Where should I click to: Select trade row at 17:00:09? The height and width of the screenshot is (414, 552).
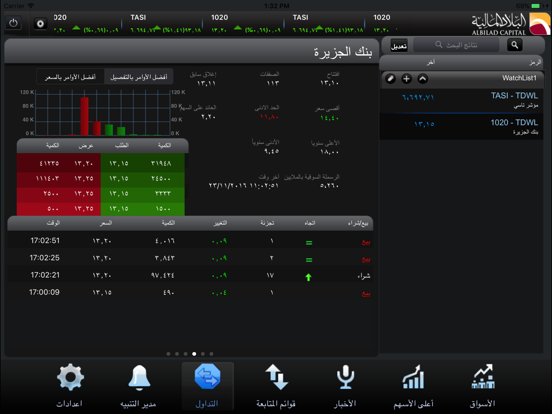click(190, 293)
